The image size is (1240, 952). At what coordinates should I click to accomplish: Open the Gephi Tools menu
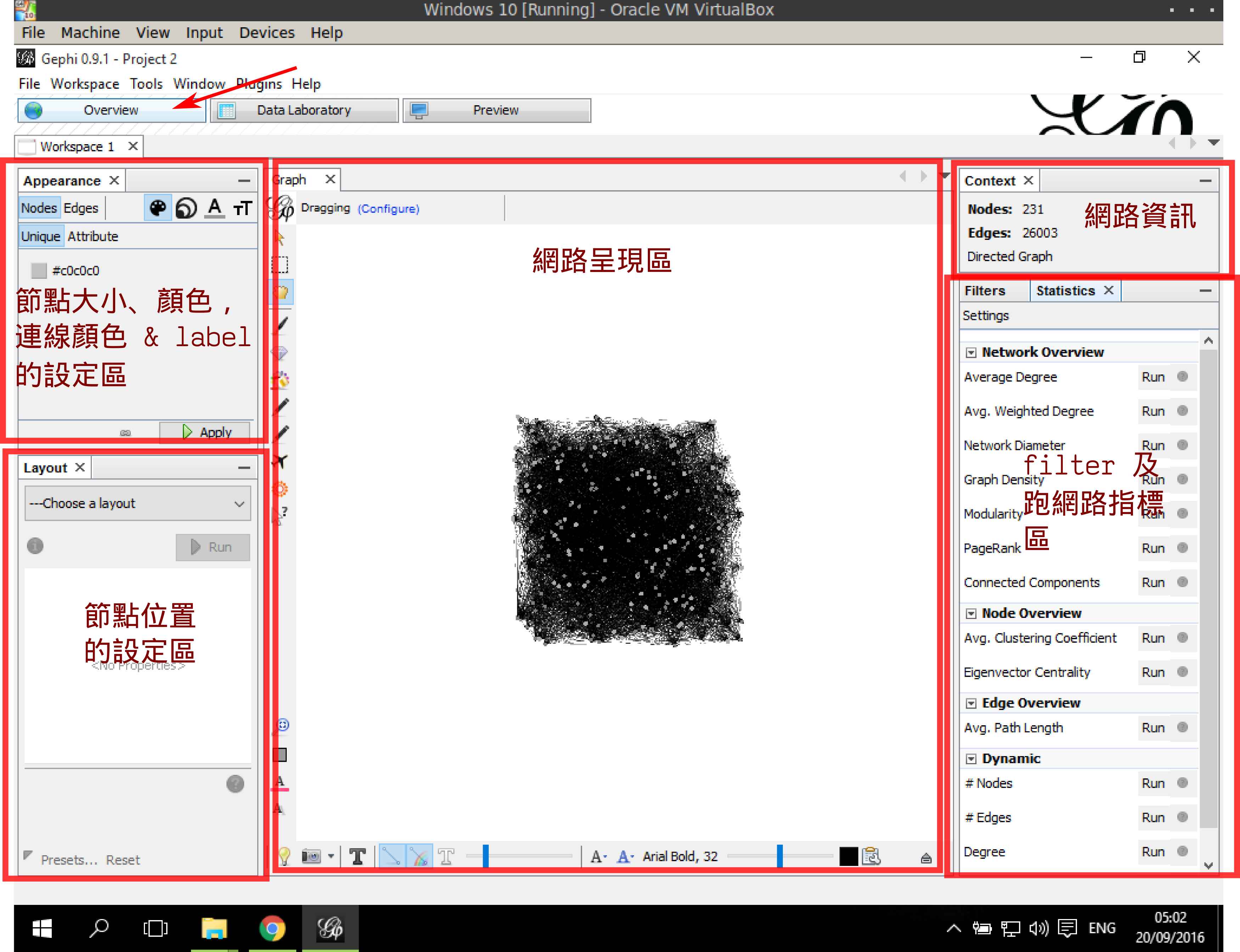pyautogui.click(x=146, y=84)
